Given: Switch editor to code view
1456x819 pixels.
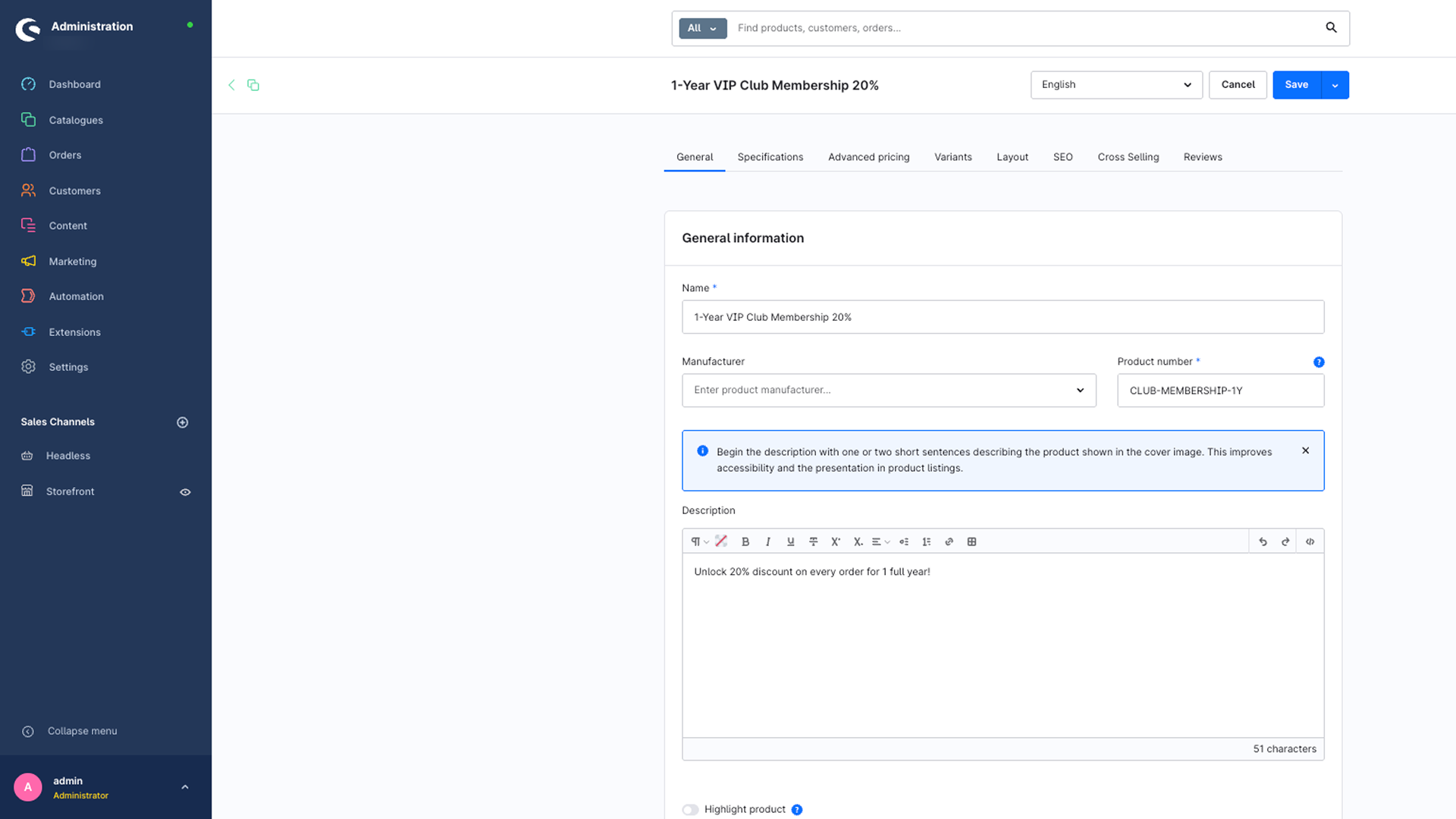Looking at the screenshot, I should click(1310, 541).
